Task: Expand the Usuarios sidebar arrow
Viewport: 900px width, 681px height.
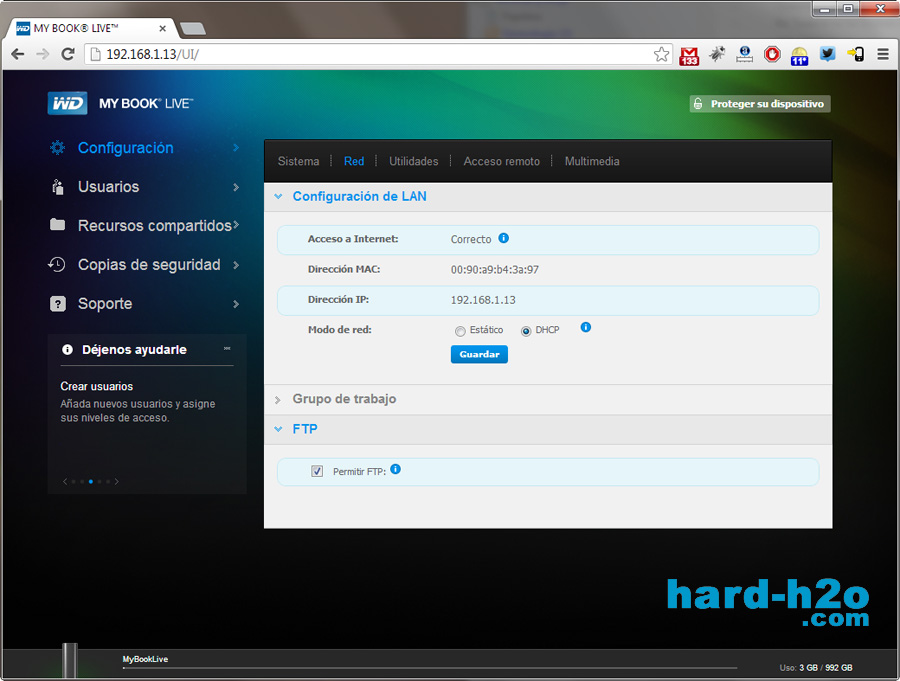Action: [x=236, y=187]
